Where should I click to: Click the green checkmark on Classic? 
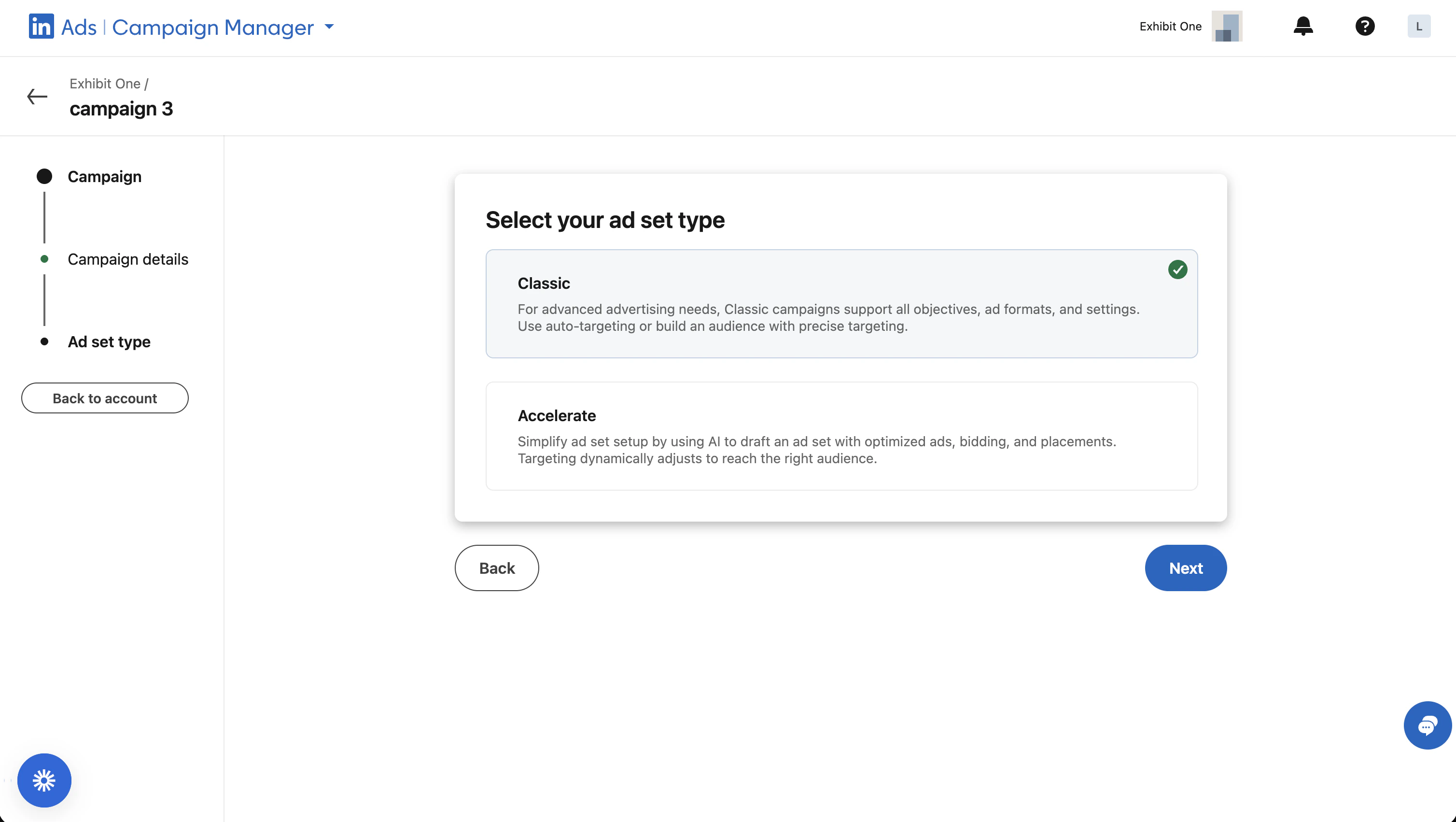[x=1177, y=269]
